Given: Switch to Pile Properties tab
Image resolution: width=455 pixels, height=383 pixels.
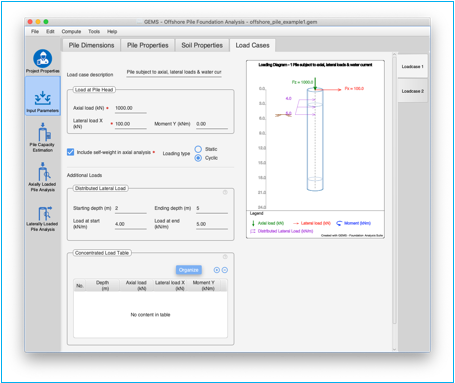Looking at the screenshot, I should tap(148, 45).
